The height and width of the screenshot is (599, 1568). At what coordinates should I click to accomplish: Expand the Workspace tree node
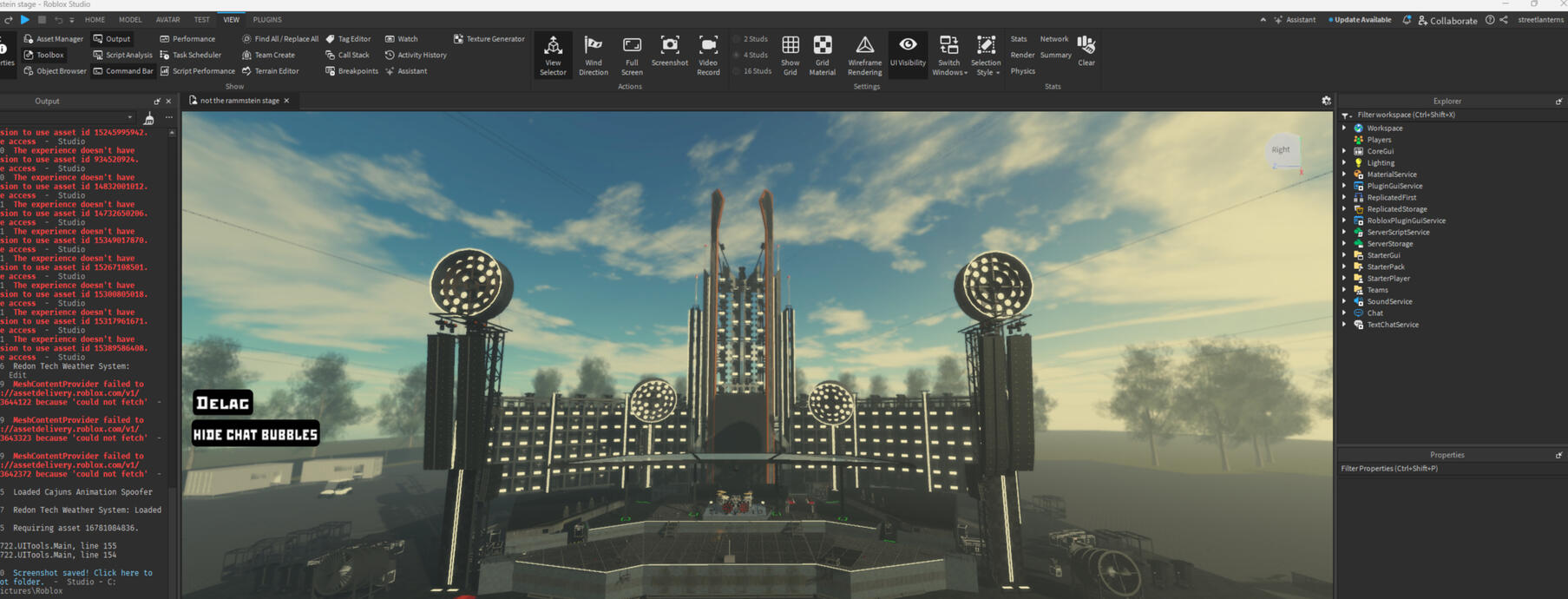pos(1344,128)
